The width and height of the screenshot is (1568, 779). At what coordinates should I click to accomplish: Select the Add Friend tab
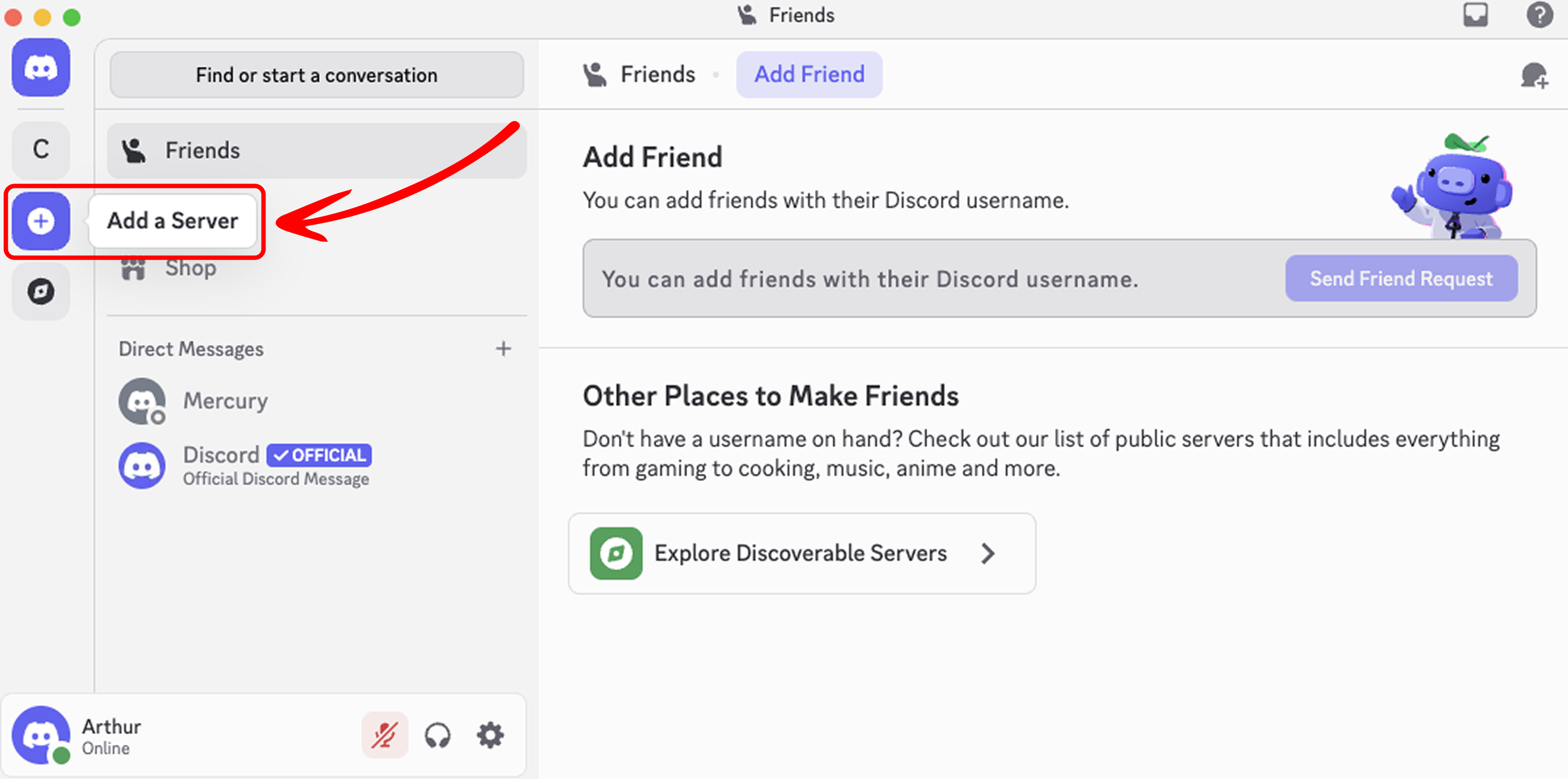809,74
